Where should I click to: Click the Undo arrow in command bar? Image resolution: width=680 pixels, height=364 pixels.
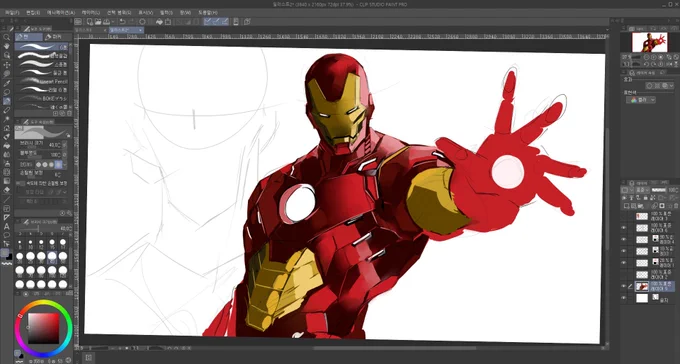coord(123,22)
